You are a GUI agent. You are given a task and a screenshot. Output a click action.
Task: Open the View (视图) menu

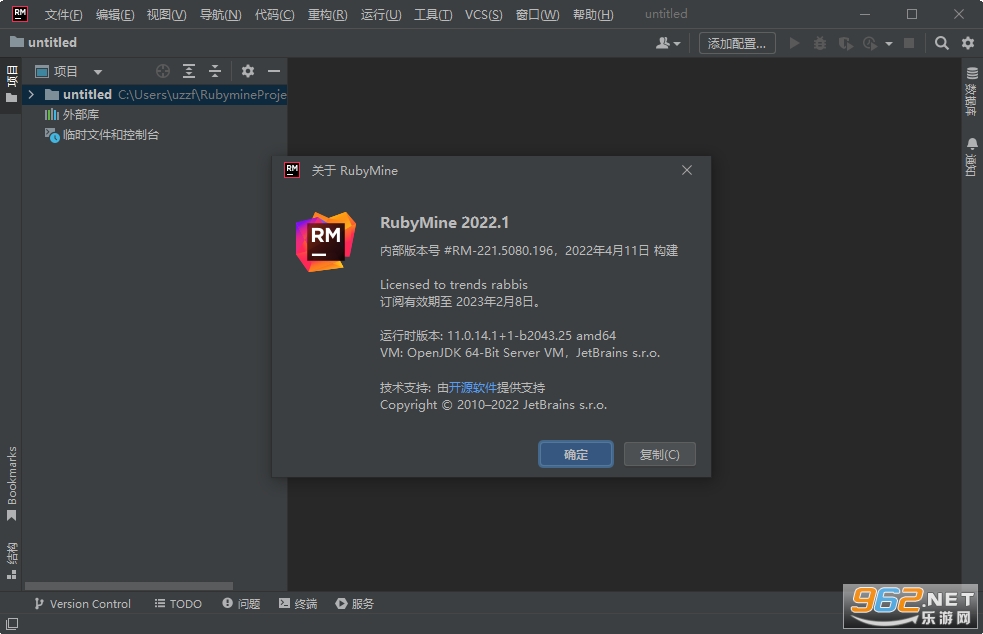166,14
